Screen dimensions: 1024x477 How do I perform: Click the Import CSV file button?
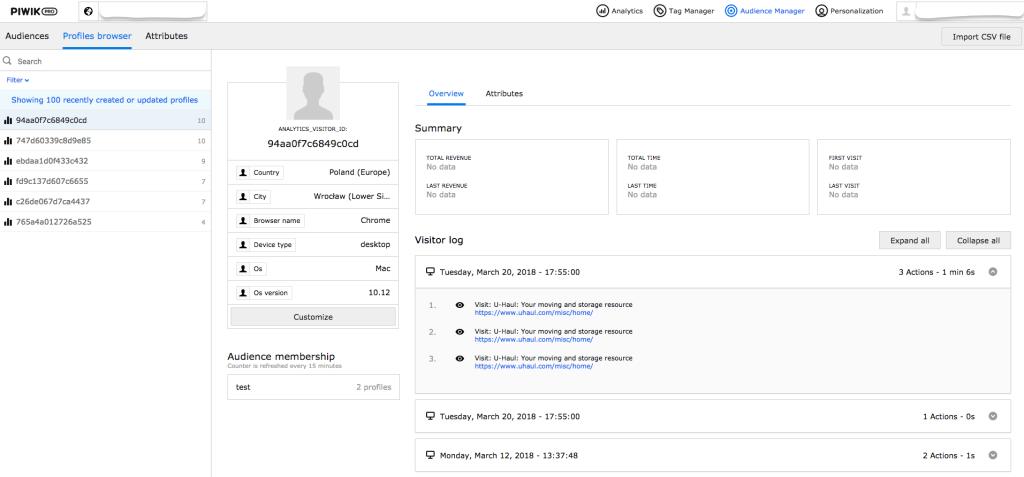click(981, 37)
